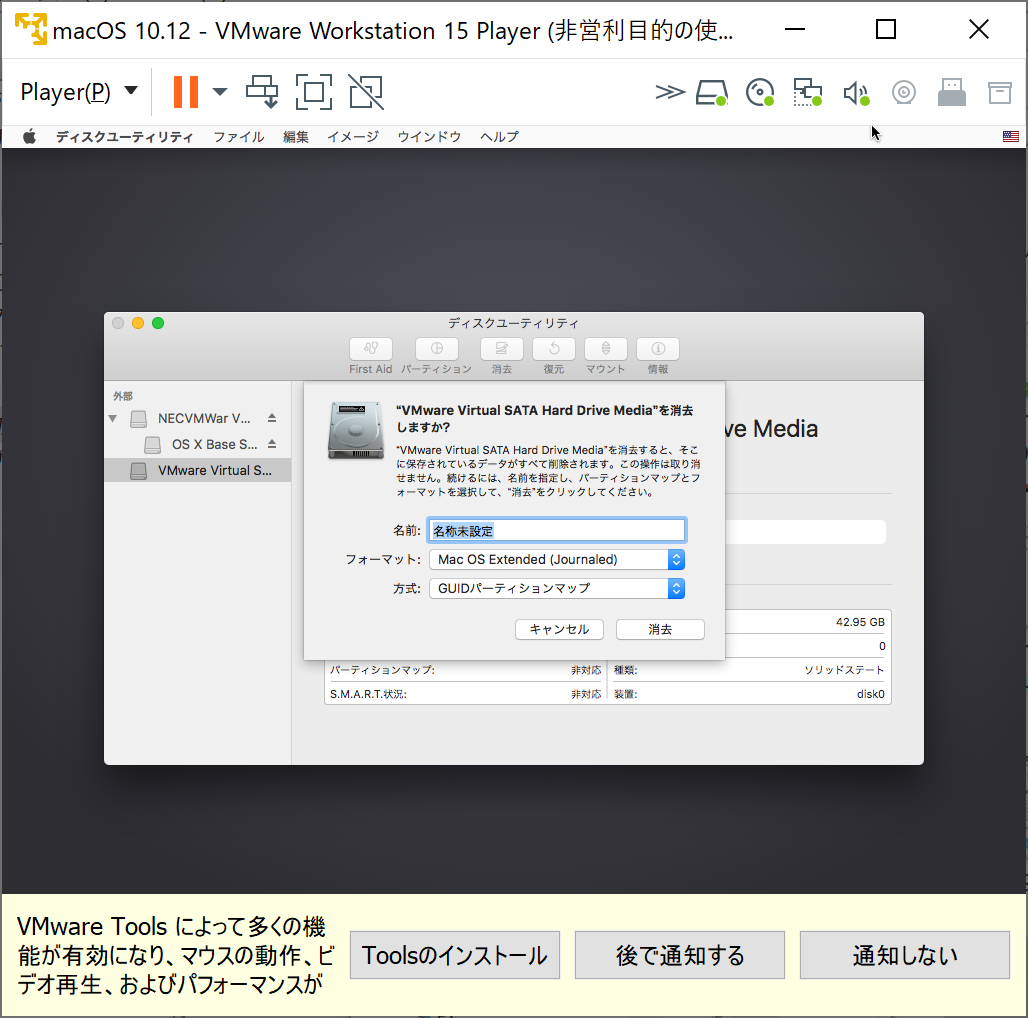Open the 編集 menu

(296, 136)
